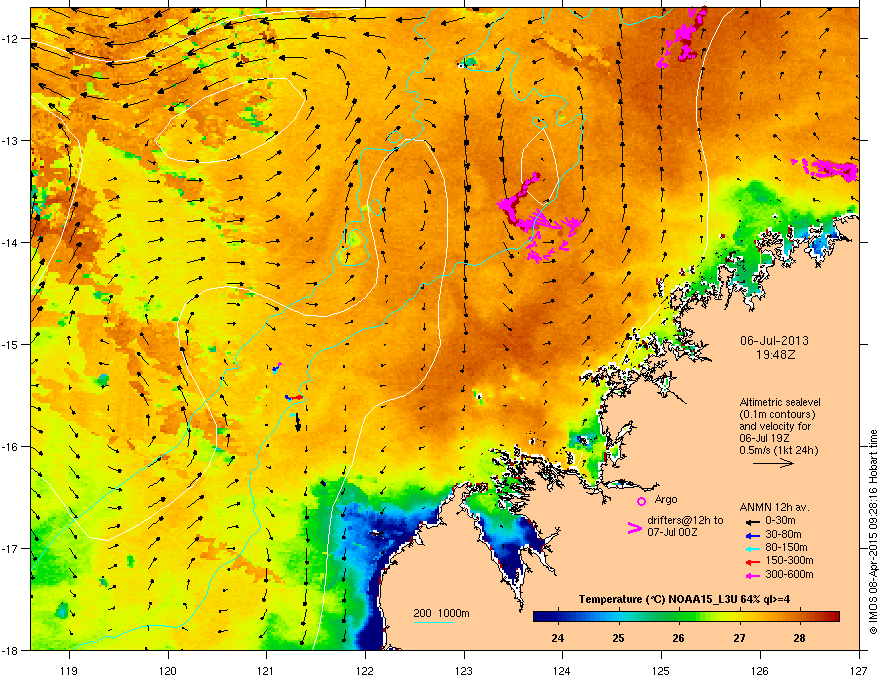Click the longitude axis label 122
Image resolution: width=880 pixels, height=680 pixels.
365,670
